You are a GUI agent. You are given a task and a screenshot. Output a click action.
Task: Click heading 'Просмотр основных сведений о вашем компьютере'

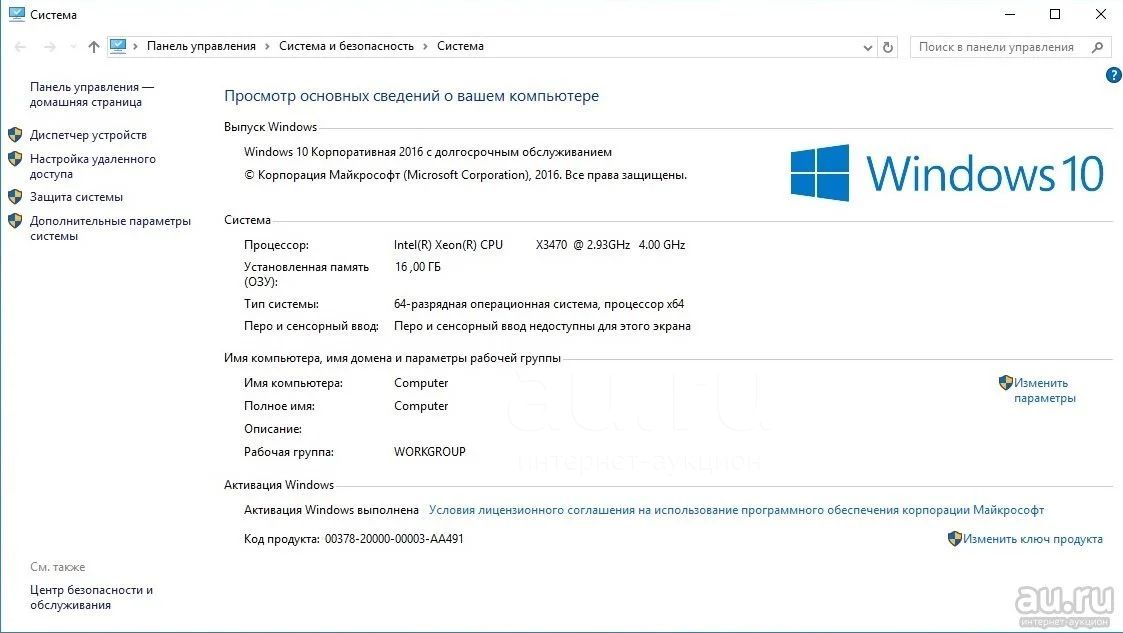(411, 96)
